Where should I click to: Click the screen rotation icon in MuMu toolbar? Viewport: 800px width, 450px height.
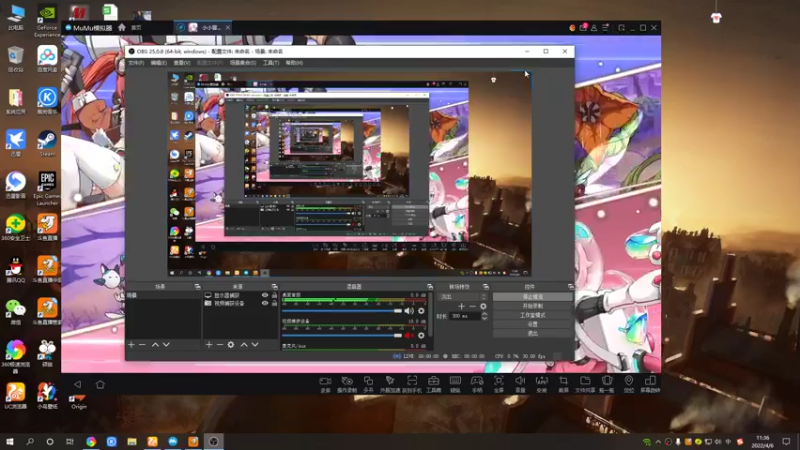[650, 381]
